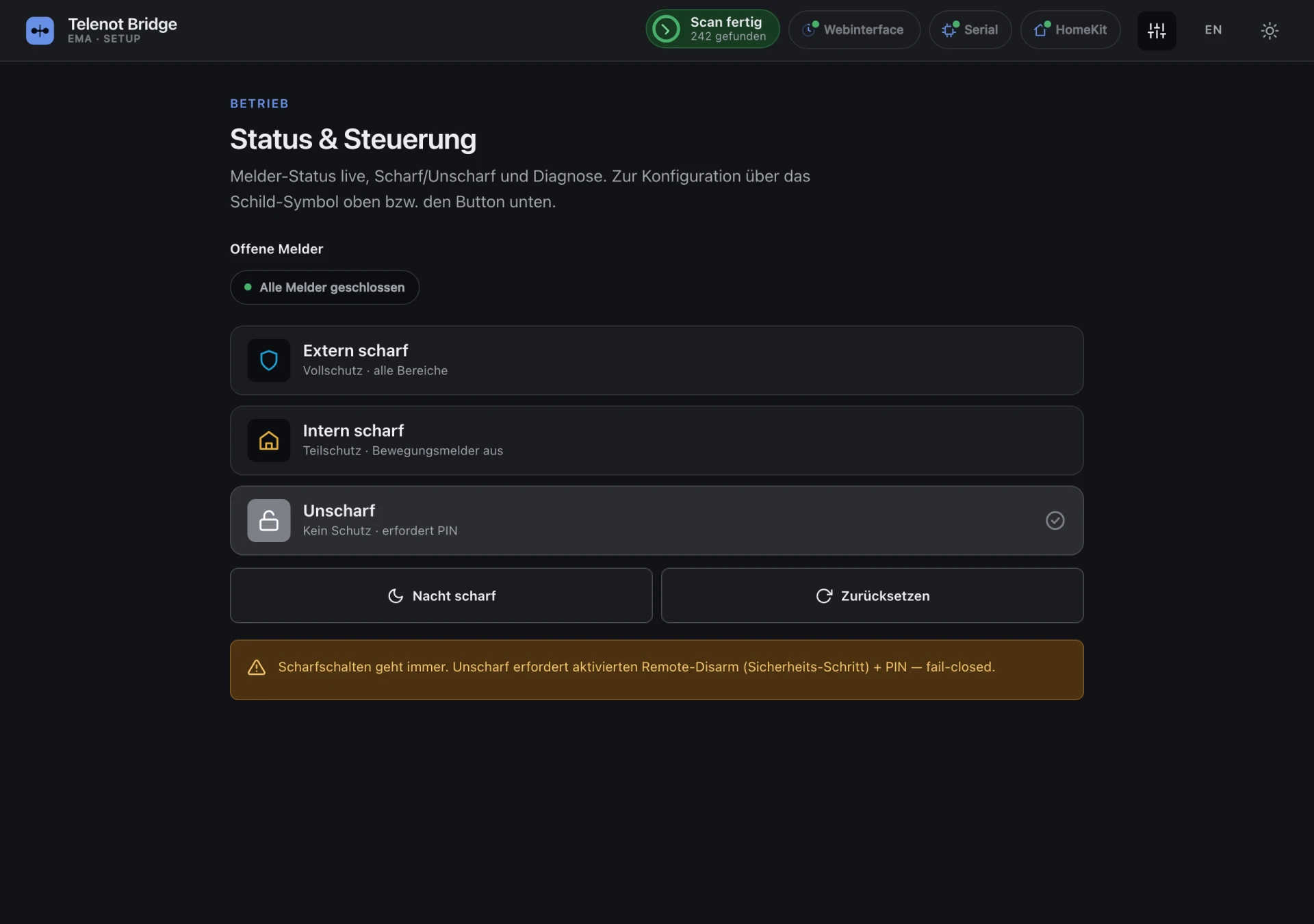This screenshot has width=1314, height=924.
Task: Click the Extern scharf shield icon
Action: tap(268, 360)
